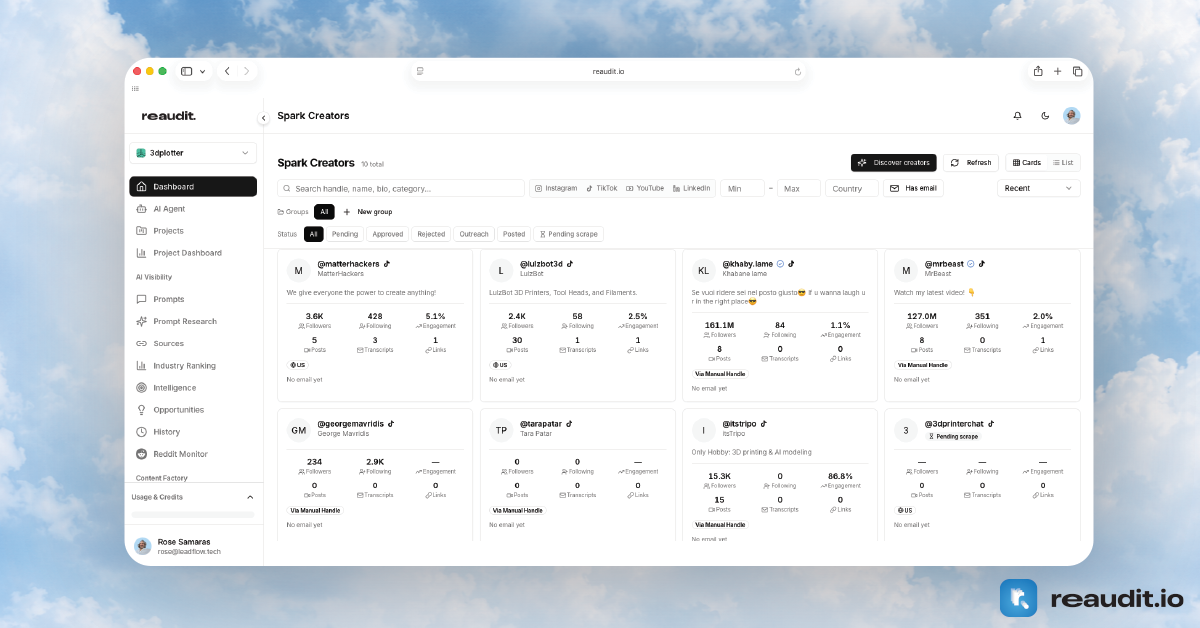The width and height of the screenshot is (1200, 628).
Task: Open the @matterhackers creator handle
Action: tap(348, 264)
